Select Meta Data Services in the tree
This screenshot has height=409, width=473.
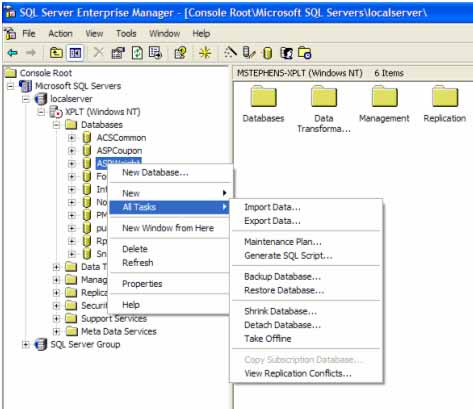pos(119,331)
